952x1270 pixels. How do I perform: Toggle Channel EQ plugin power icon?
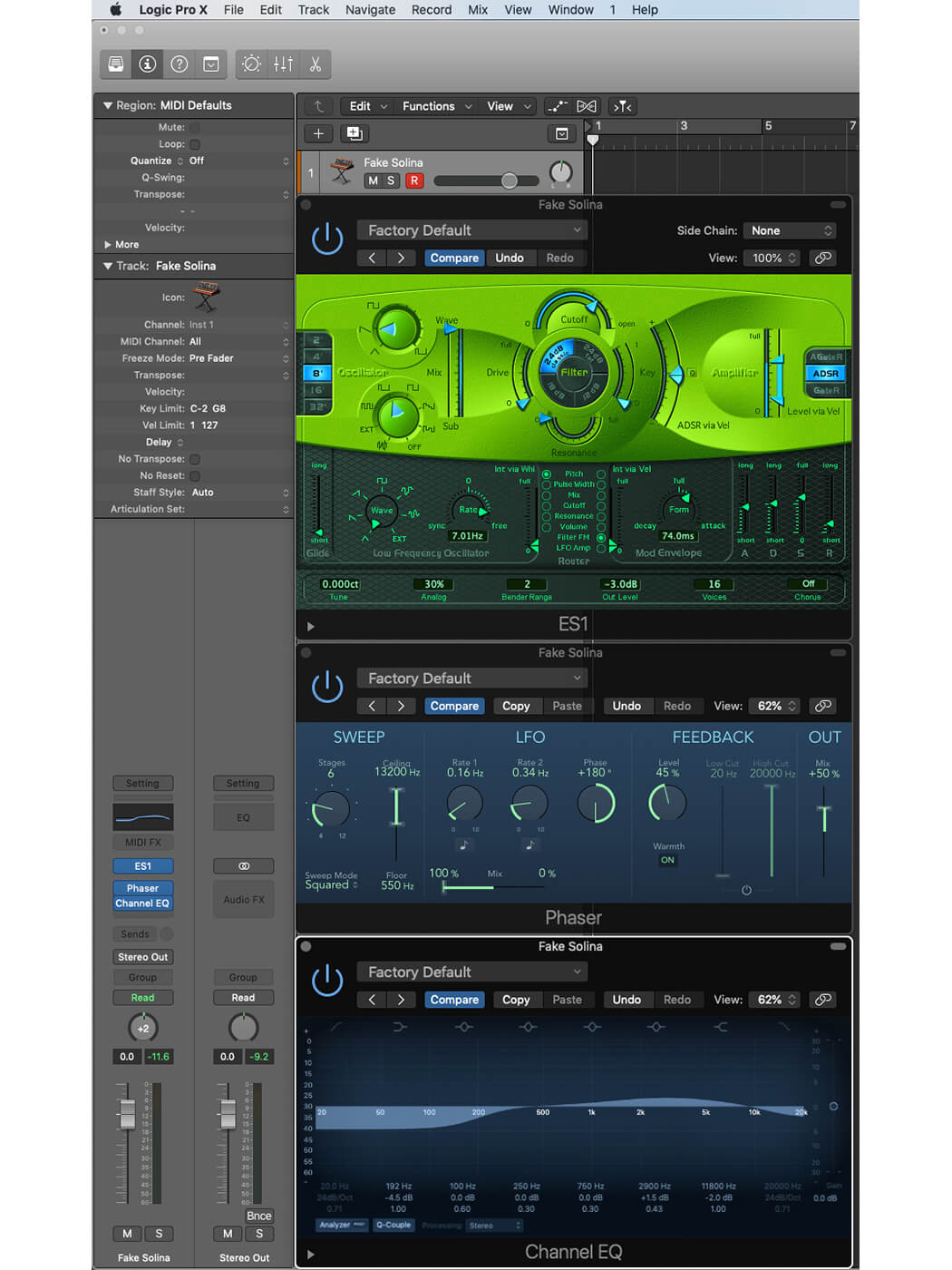point(327,981)
